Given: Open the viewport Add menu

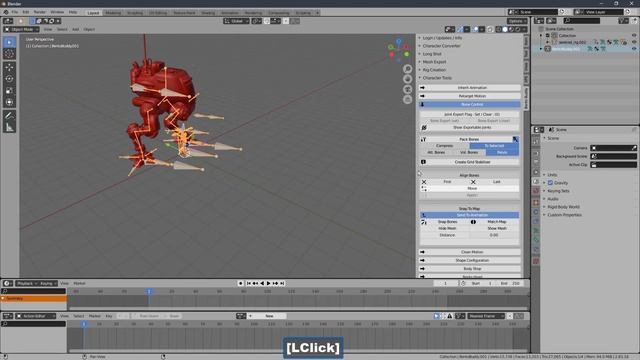Looking at the screenshot, I should pos(76,29).
